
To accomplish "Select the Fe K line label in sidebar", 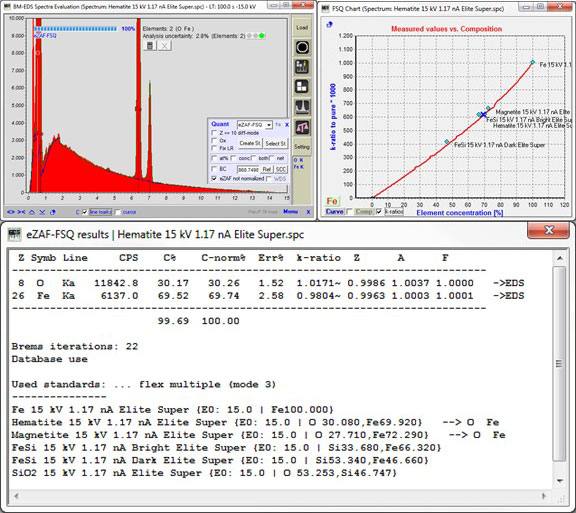I will [299, 166].
